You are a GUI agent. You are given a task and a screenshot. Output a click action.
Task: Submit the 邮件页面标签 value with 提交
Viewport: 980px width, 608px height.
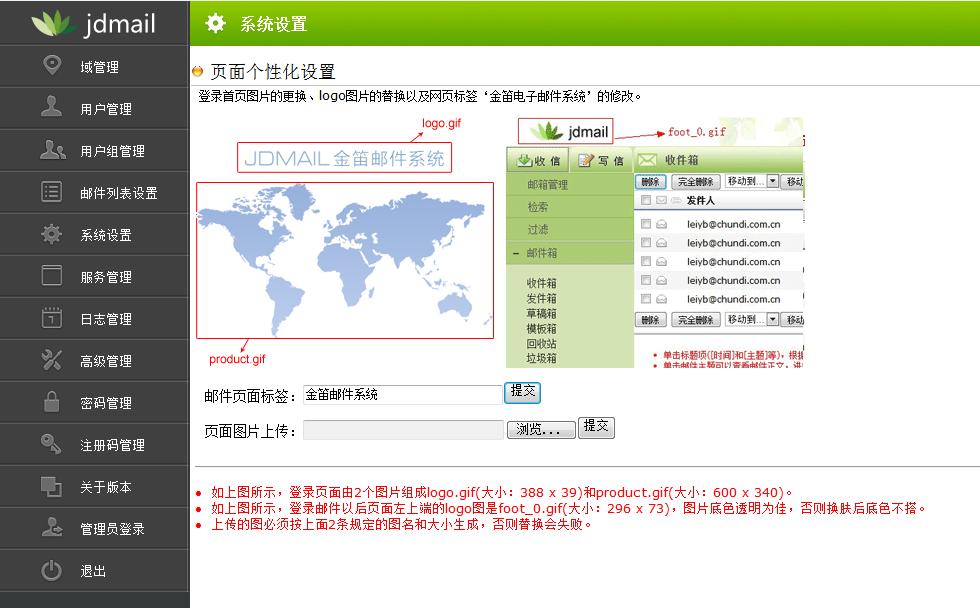coord(522,392)
